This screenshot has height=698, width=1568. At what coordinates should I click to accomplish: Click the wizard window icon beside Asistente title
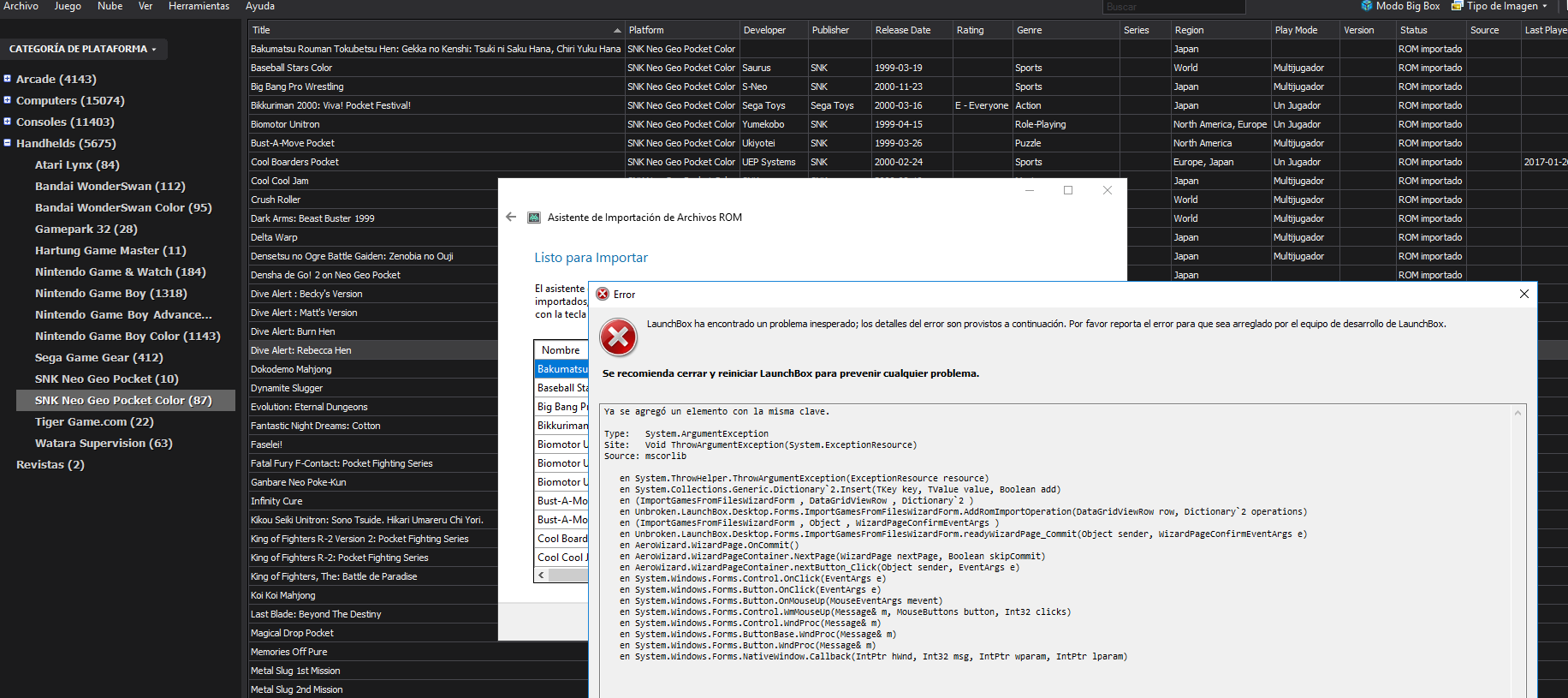534,218
